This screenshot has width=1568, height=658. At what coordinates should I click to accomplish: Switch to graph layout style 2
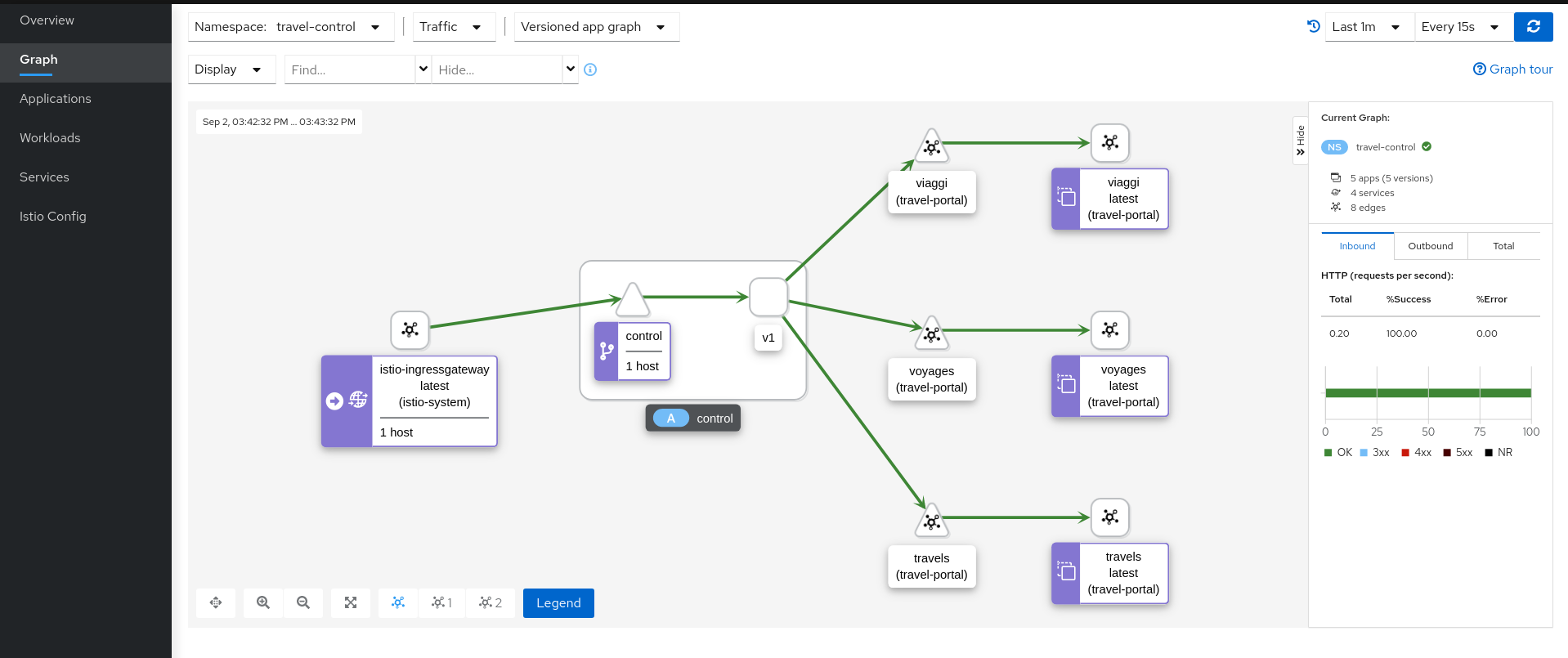[x=491, y=602]
